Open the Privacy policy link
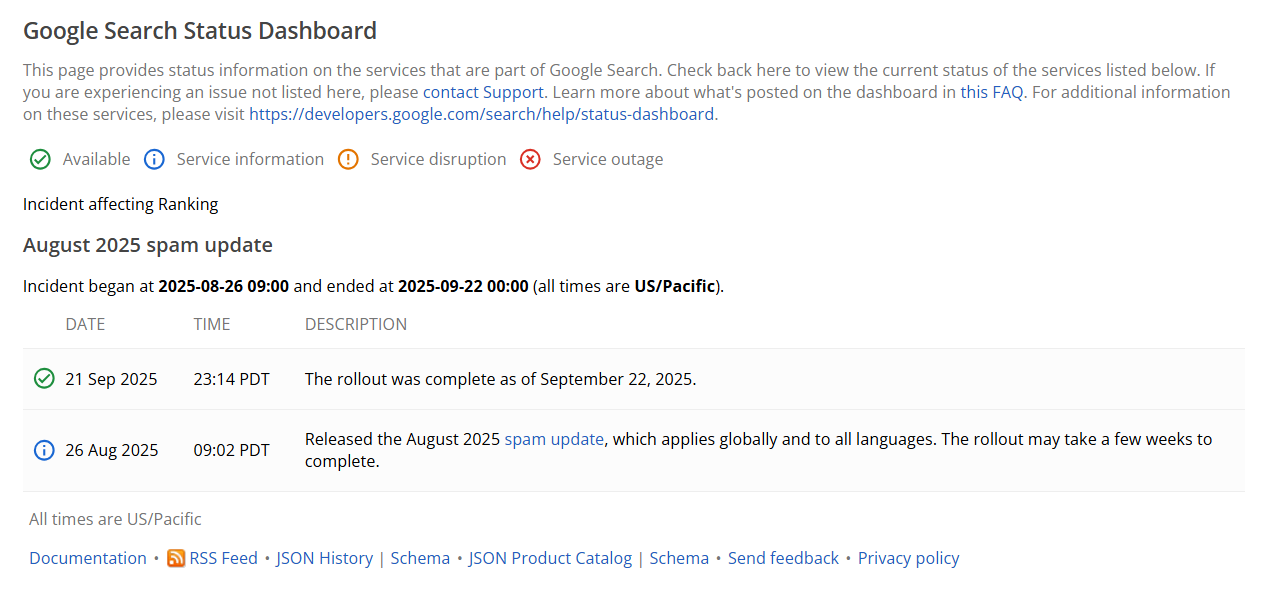 (x=908, y=558)
